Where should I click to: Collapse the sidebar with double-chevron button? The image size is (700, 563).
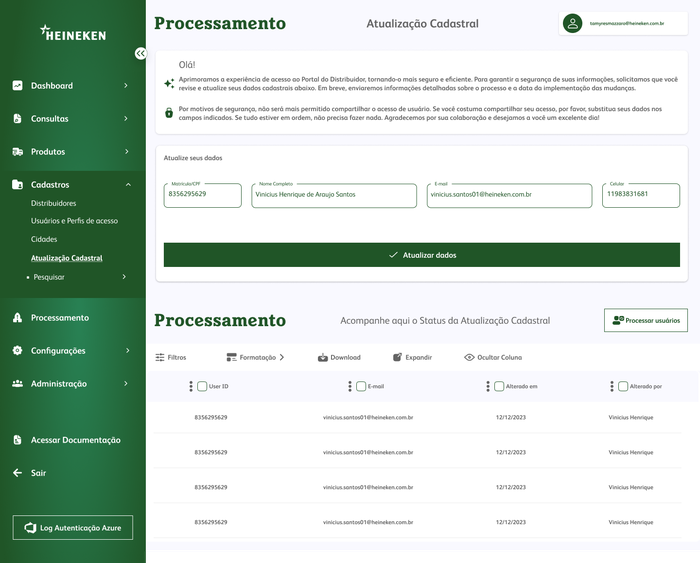(141, 54)
